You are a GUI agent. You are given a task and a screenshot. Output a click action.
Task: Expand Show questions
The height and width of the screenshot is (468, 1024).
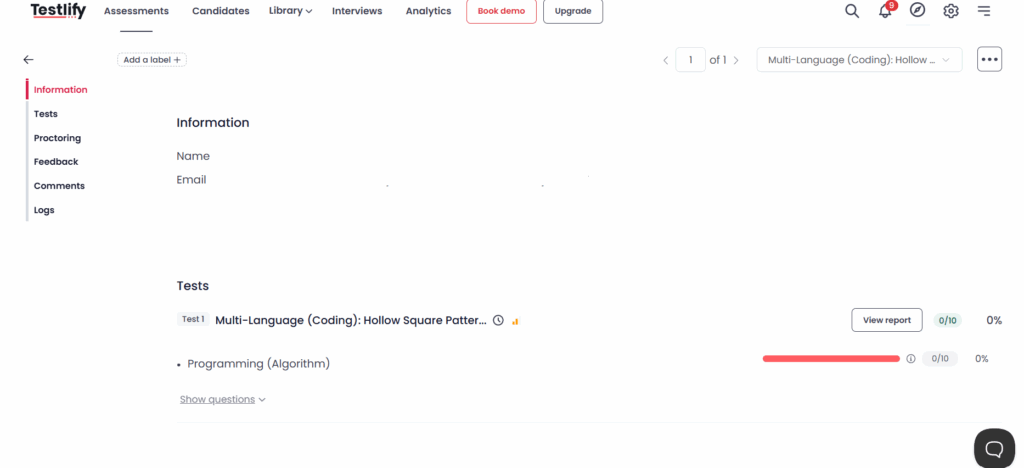coord(223,399)
